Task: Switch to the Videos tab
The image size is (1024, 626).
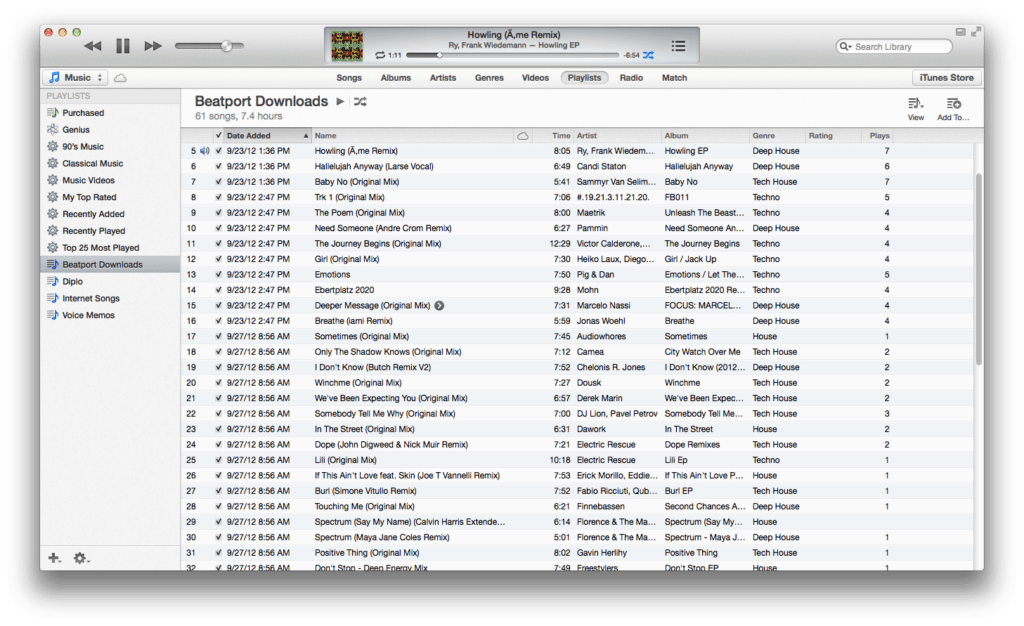Action: [x=535, y=78]
